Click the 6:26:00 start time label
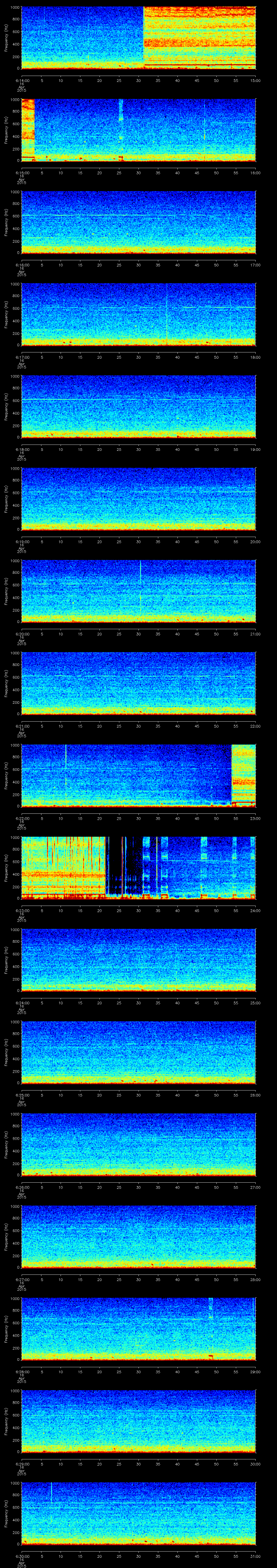Viewport: 277px width, 1568px height. (22, 1187)
